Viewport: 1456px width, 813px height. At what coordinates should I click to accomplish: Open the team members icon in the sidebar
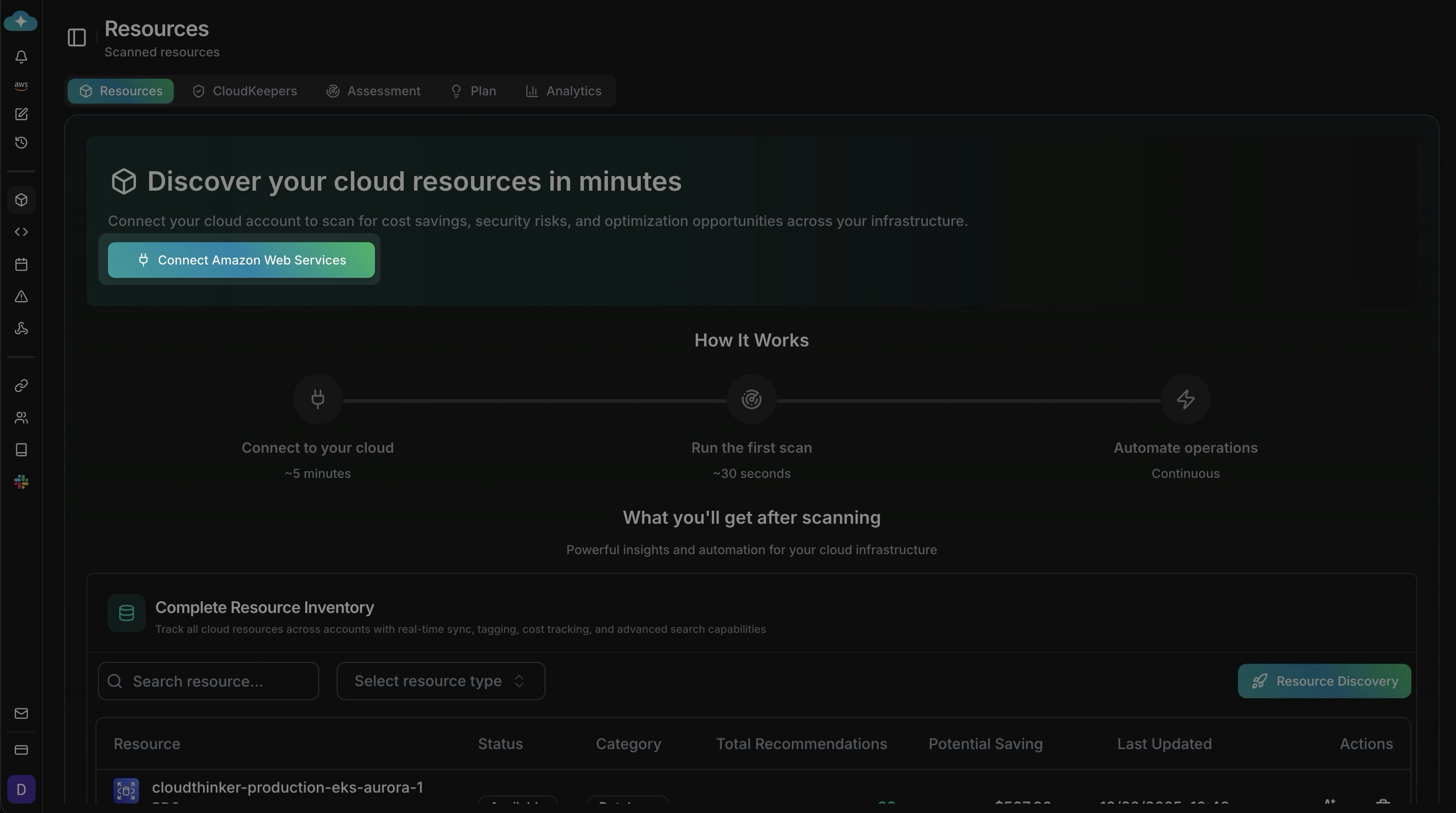point(21,417)
